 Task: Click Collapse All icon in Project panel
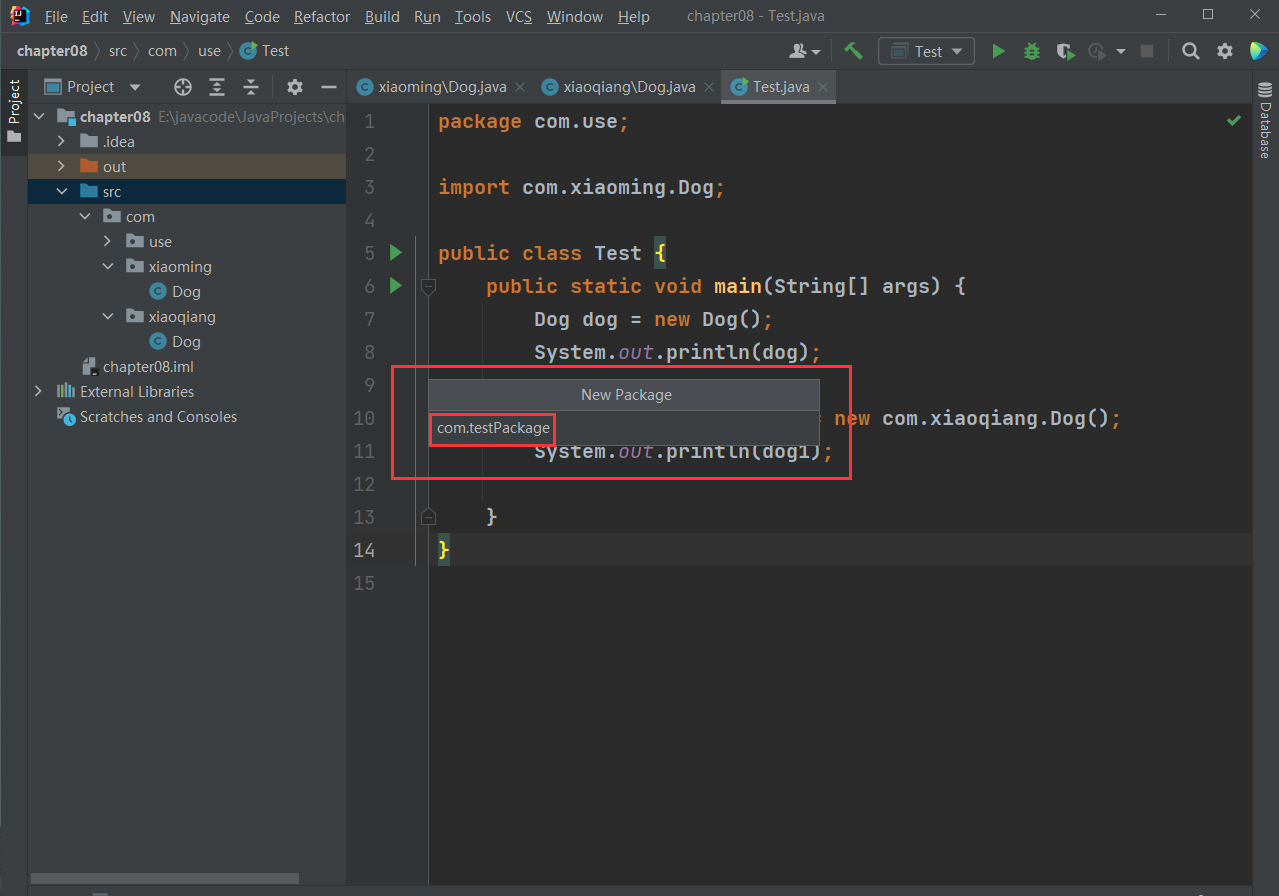click(x=251, y=87)
